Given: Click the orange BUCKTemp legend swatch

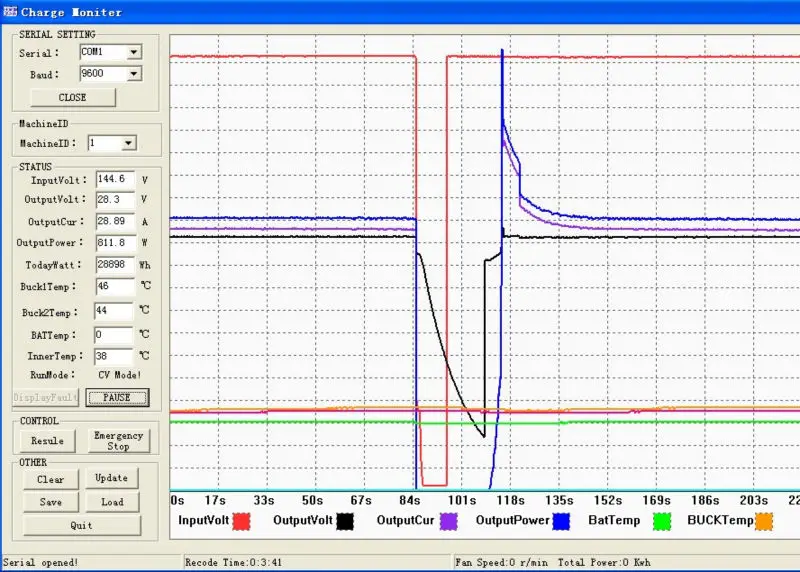Looking at the screenshot, I should click(x=764, y=521).
